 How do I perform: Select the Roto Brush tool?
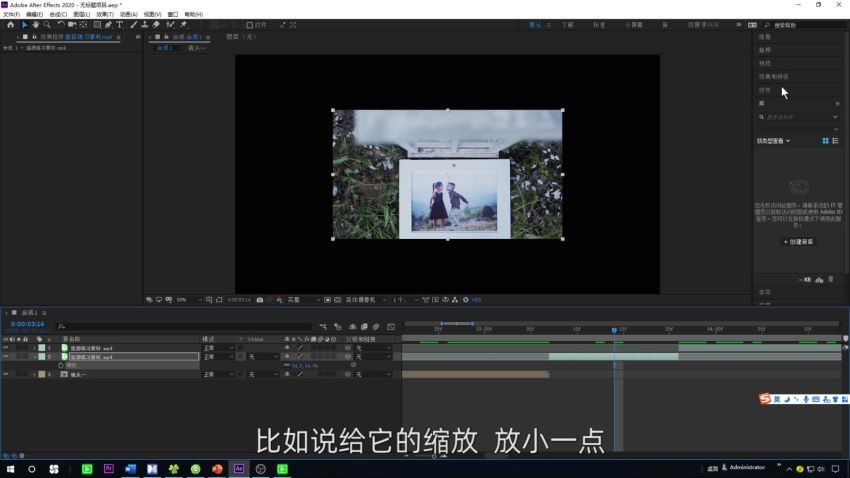pyautogui.click(x=171, y=25)
